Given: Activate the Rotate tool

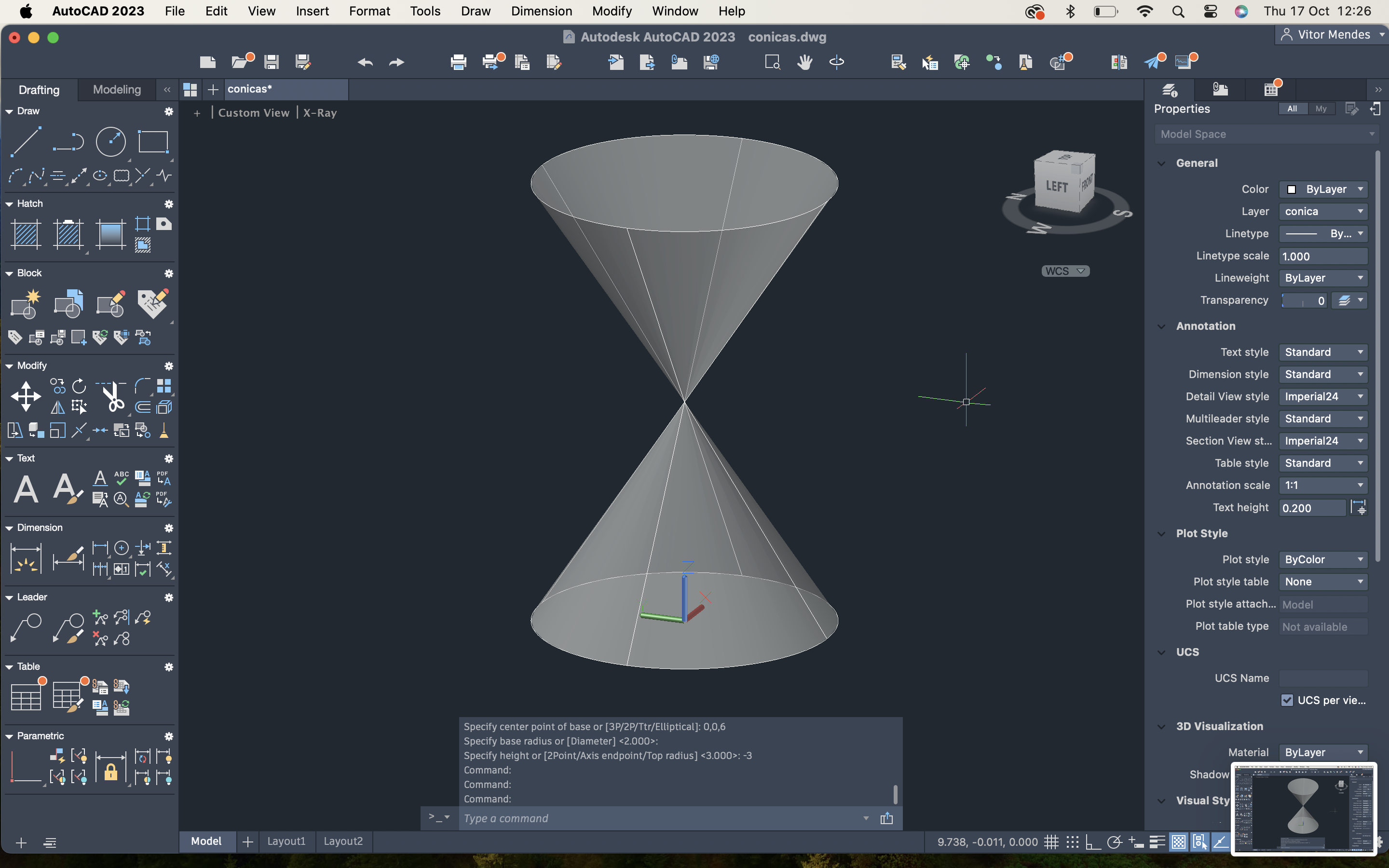Looking at the screenshot, I should point(79,386).
